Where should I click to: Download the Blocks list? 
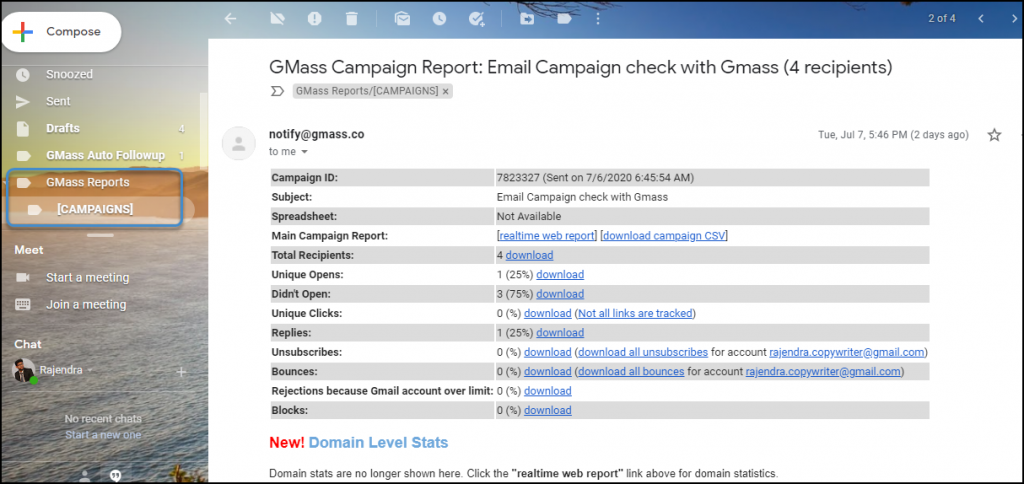pyautogui.click(x=548, y=410)
